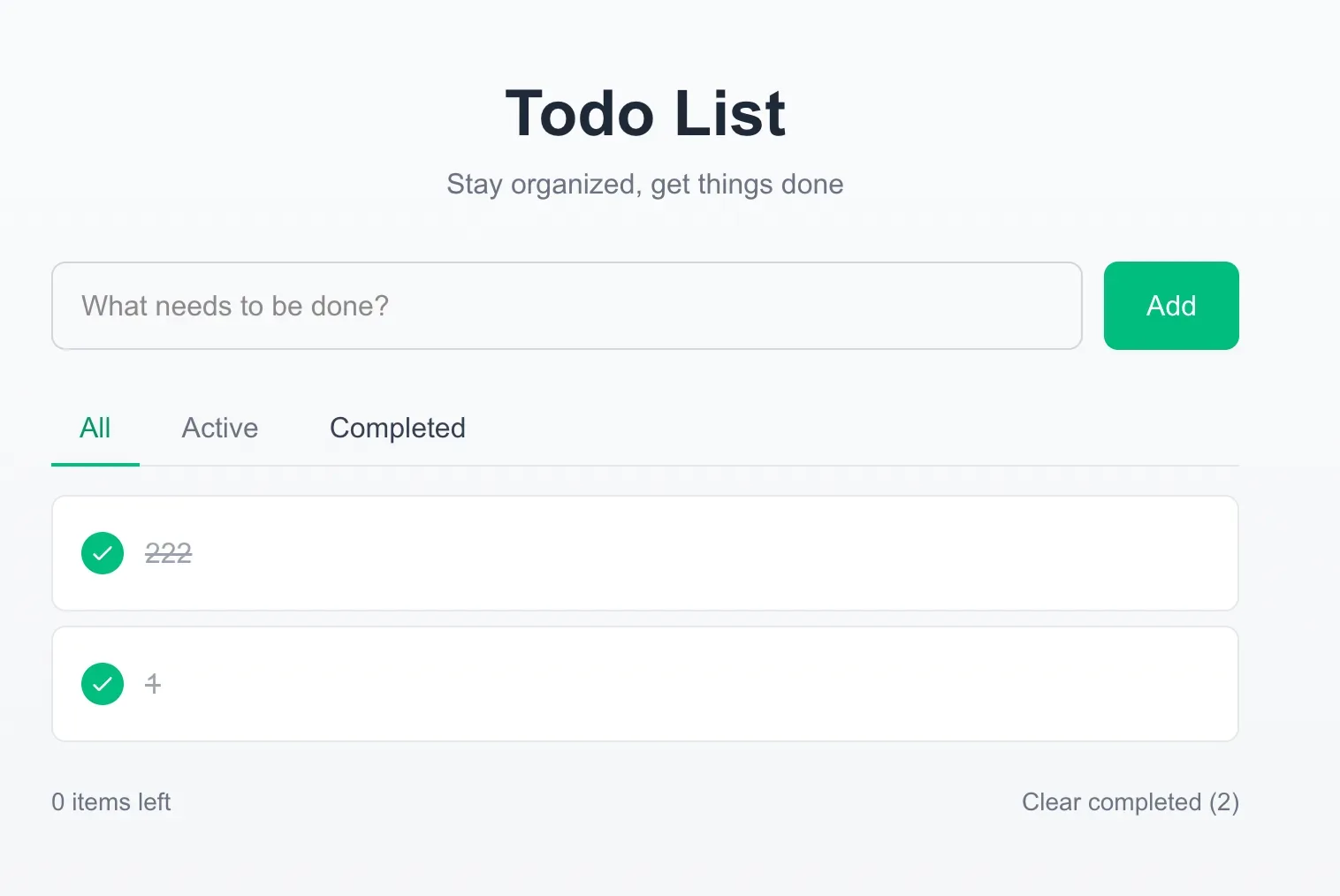Click the Add button
This screenshot has width=1340, height=896.
(x=1171, y=306)
